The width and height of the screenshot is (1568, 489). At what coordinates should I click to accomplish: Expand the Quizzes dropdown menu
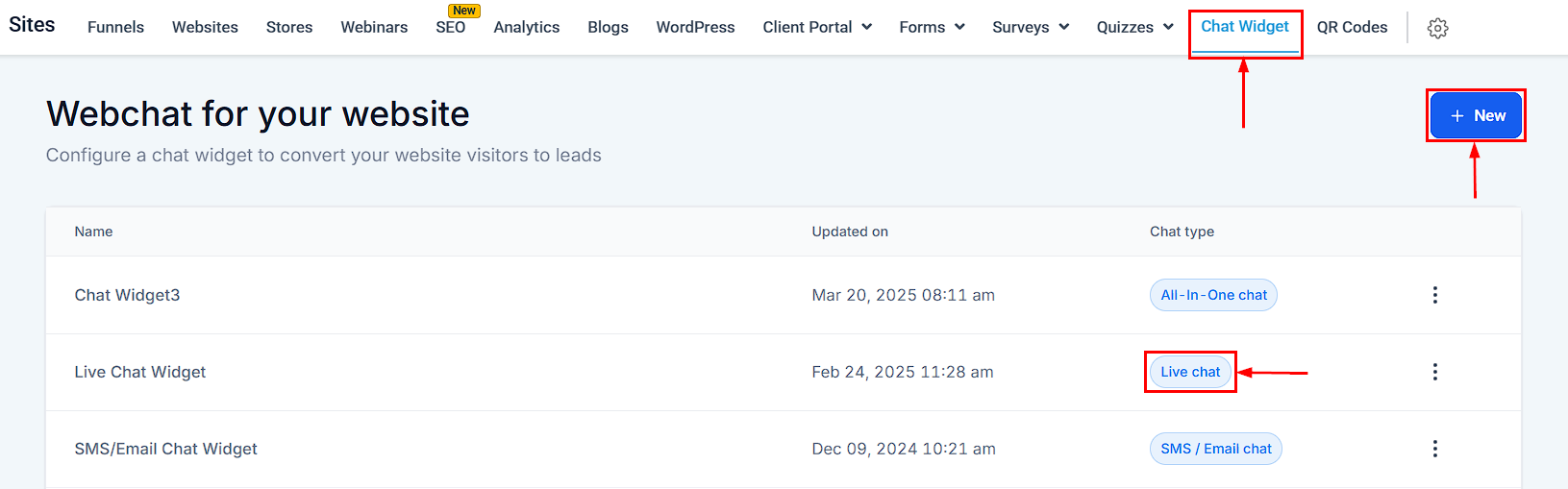(1134, 27)
